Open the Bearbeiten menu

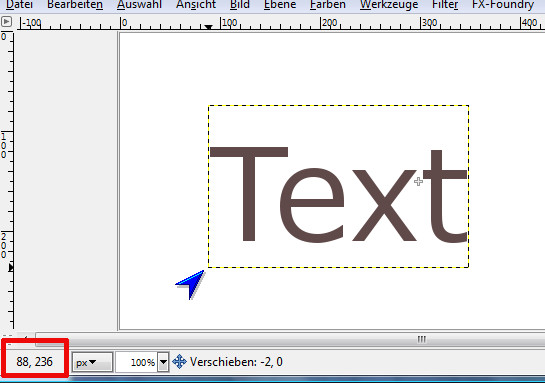(x=75, y=5)
